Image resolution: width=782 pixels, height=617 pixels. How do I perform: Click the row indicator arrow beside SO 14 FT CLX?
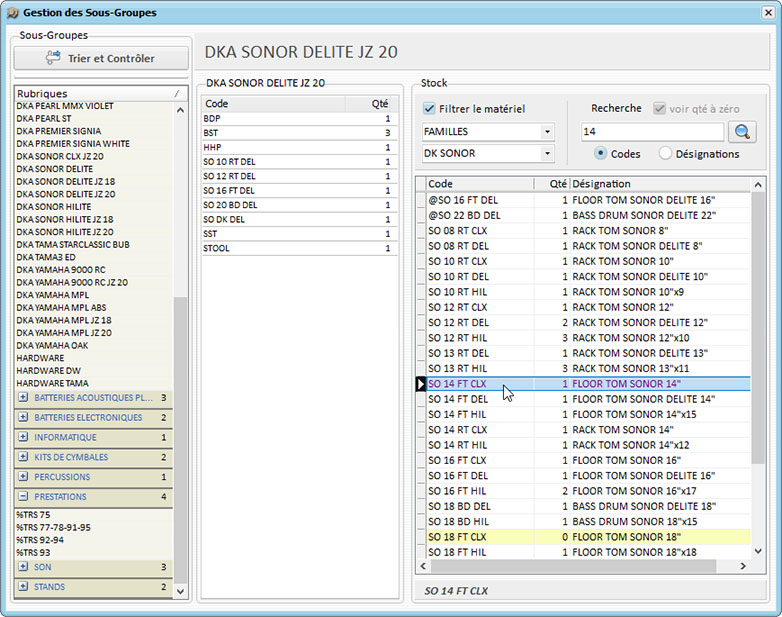(x=421, y=384)
